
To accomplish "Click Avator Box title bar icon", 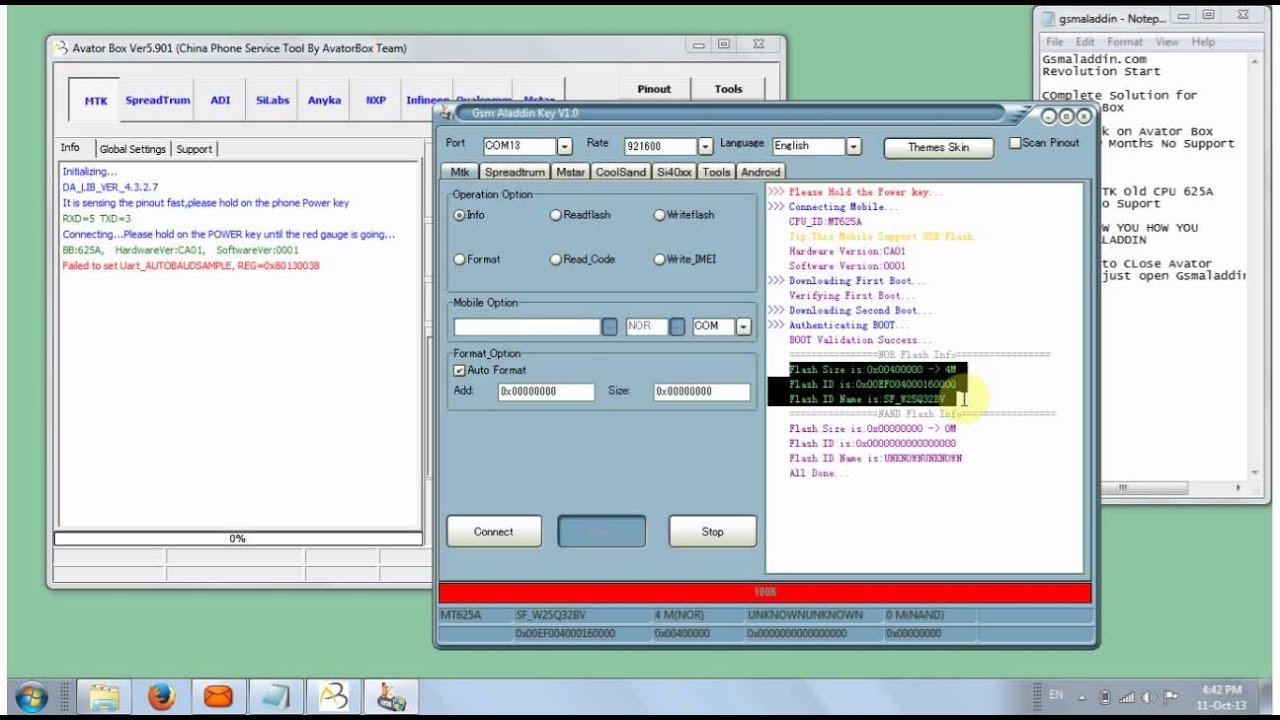I will tap(60, 48).
